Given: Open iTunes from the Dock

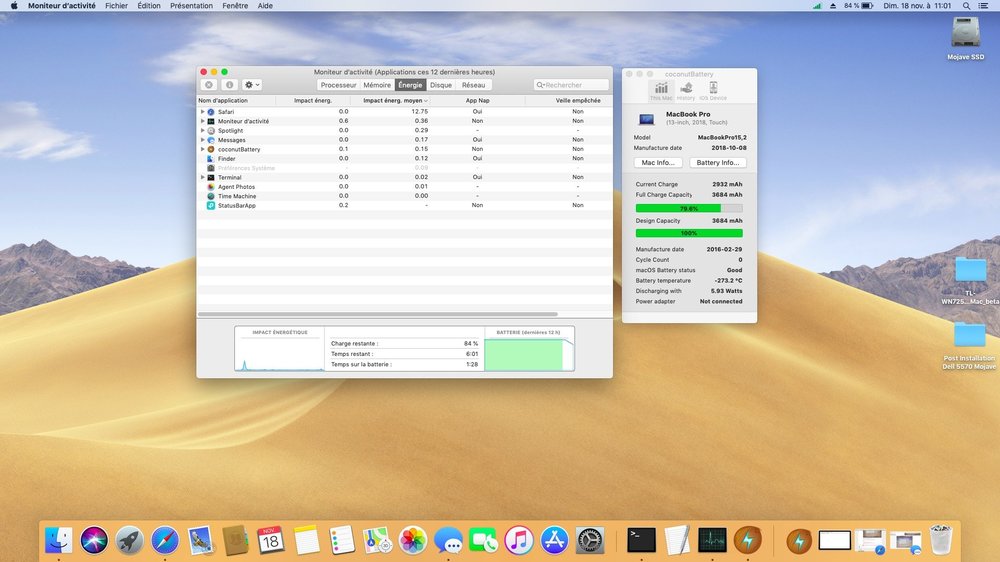Looking at the screenshot, I should pos(518,541).
